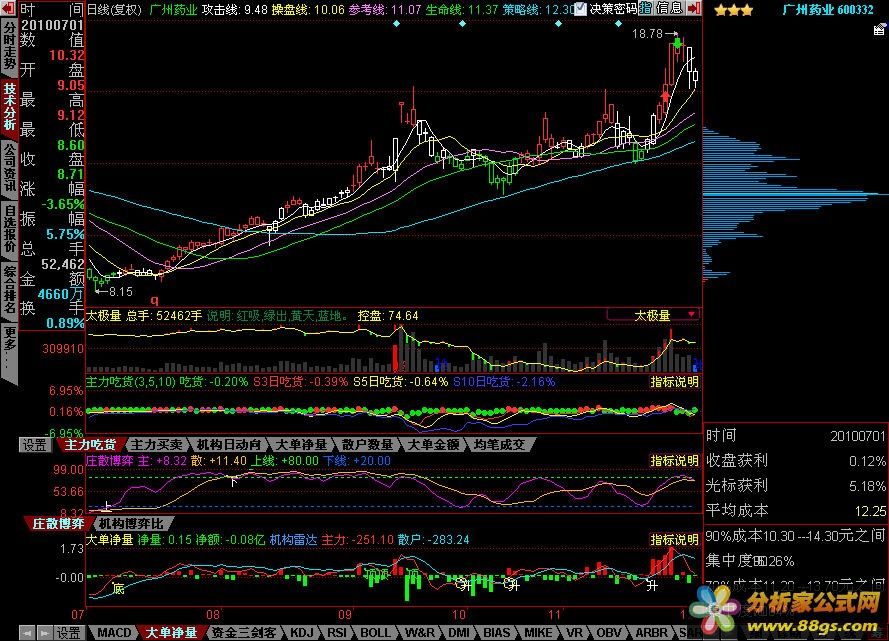Click the bottom 设置 button
This screenshot has width=889, height=641.
coord(69,632)
